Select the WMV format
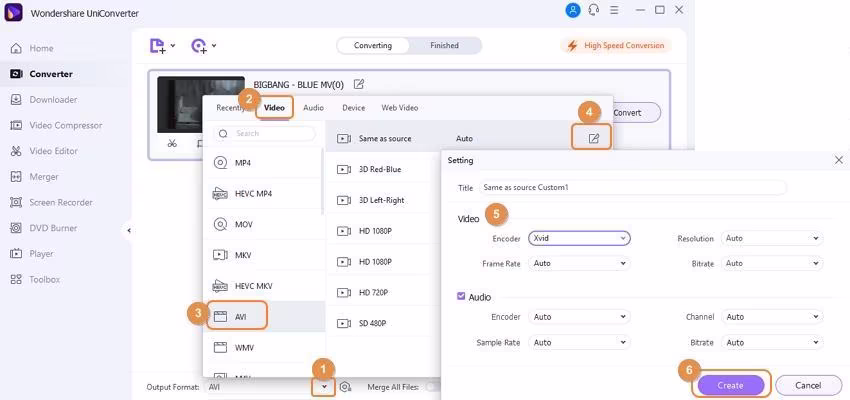The height and width of the screenshot is (400, 850). [x=263, y=347]
